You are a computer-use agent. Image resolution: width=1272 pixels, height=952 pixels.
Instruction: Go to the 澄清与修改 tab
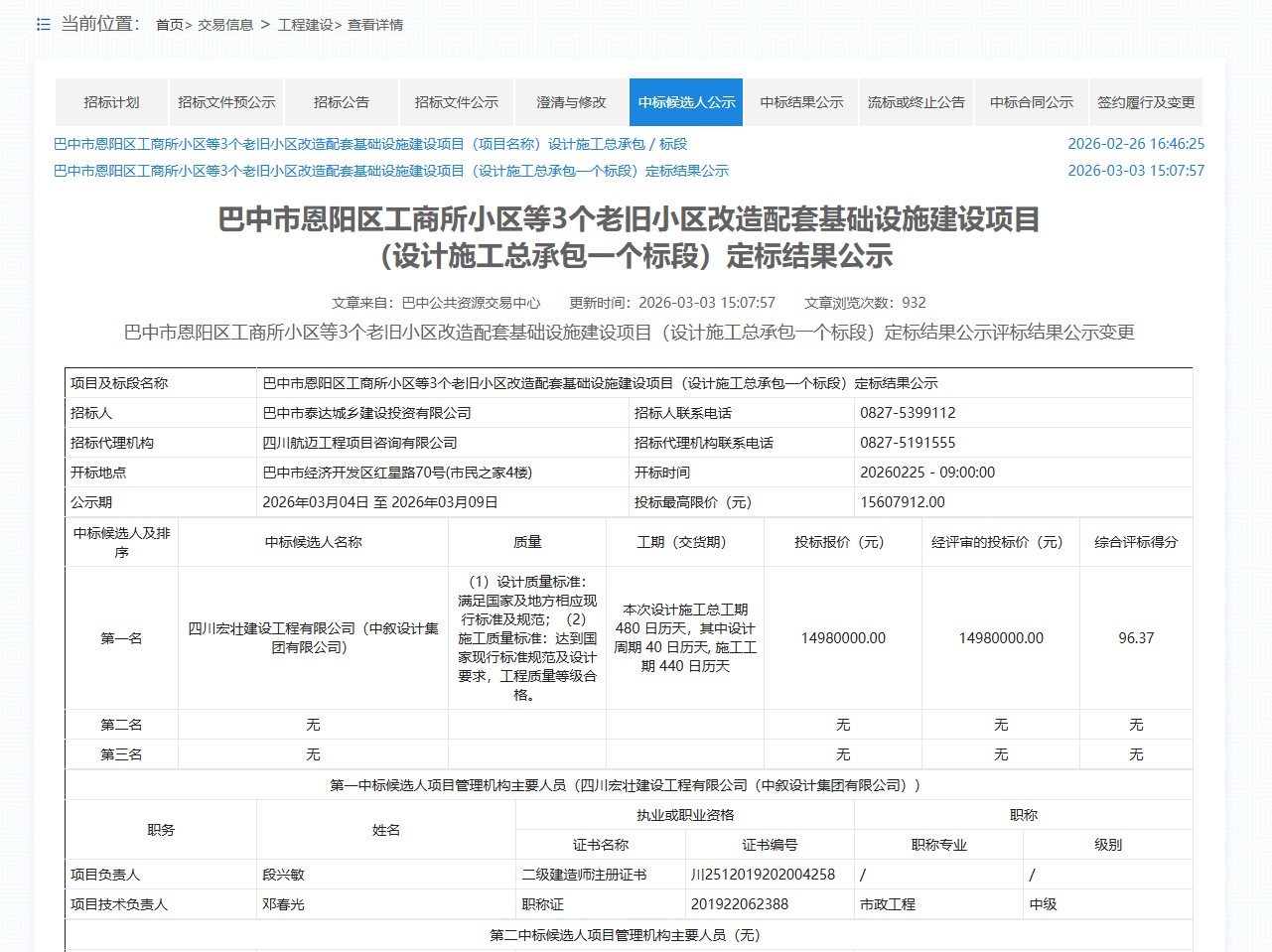pos(571,102)
